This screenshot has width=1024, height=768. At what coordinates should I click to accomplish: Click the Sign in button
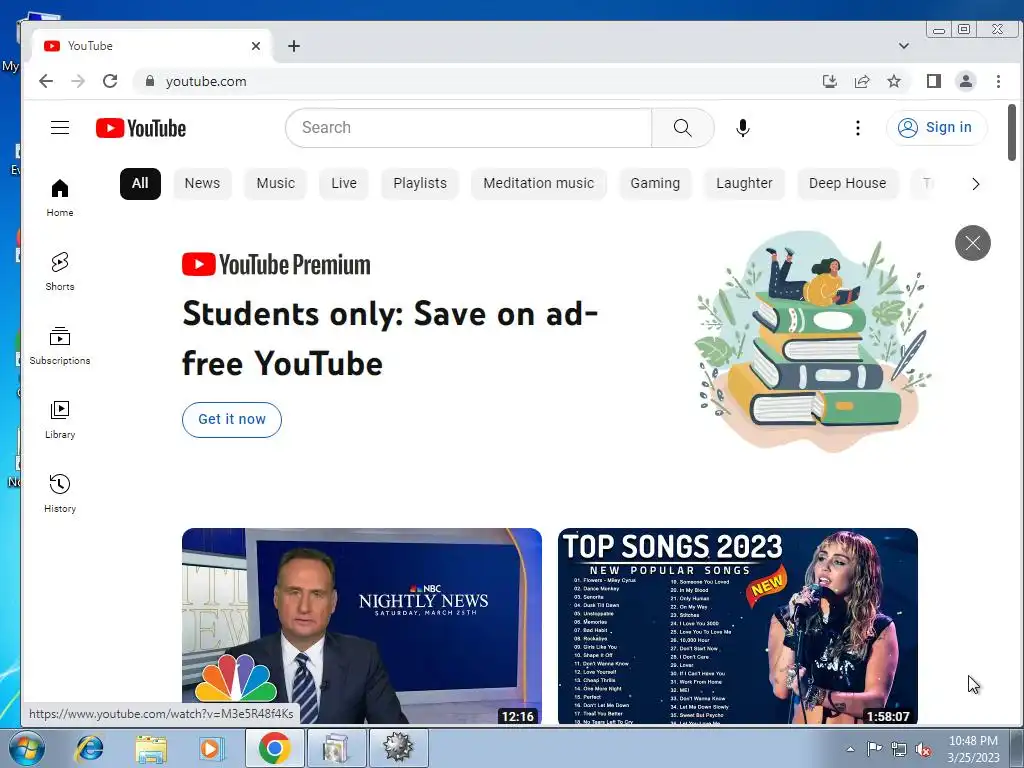point(936,127)
